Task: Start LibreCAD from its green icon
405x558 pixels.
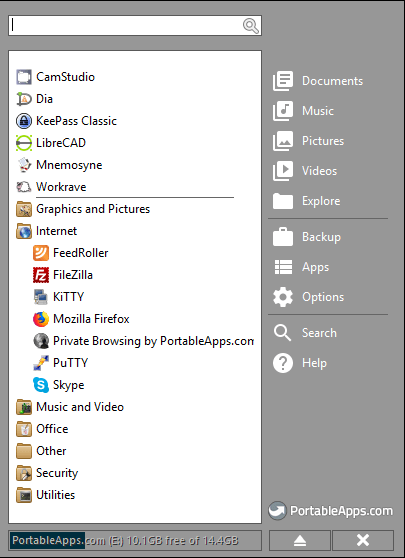Action: (24, 143)
